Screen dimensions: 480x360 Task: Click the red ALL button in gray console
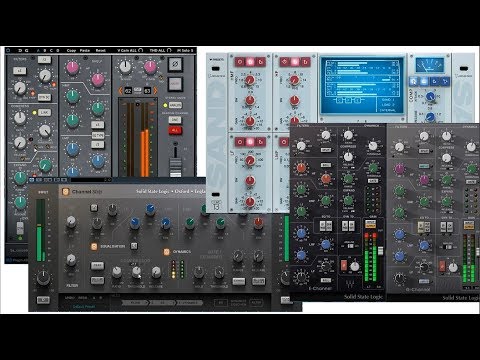coord(175,130)
